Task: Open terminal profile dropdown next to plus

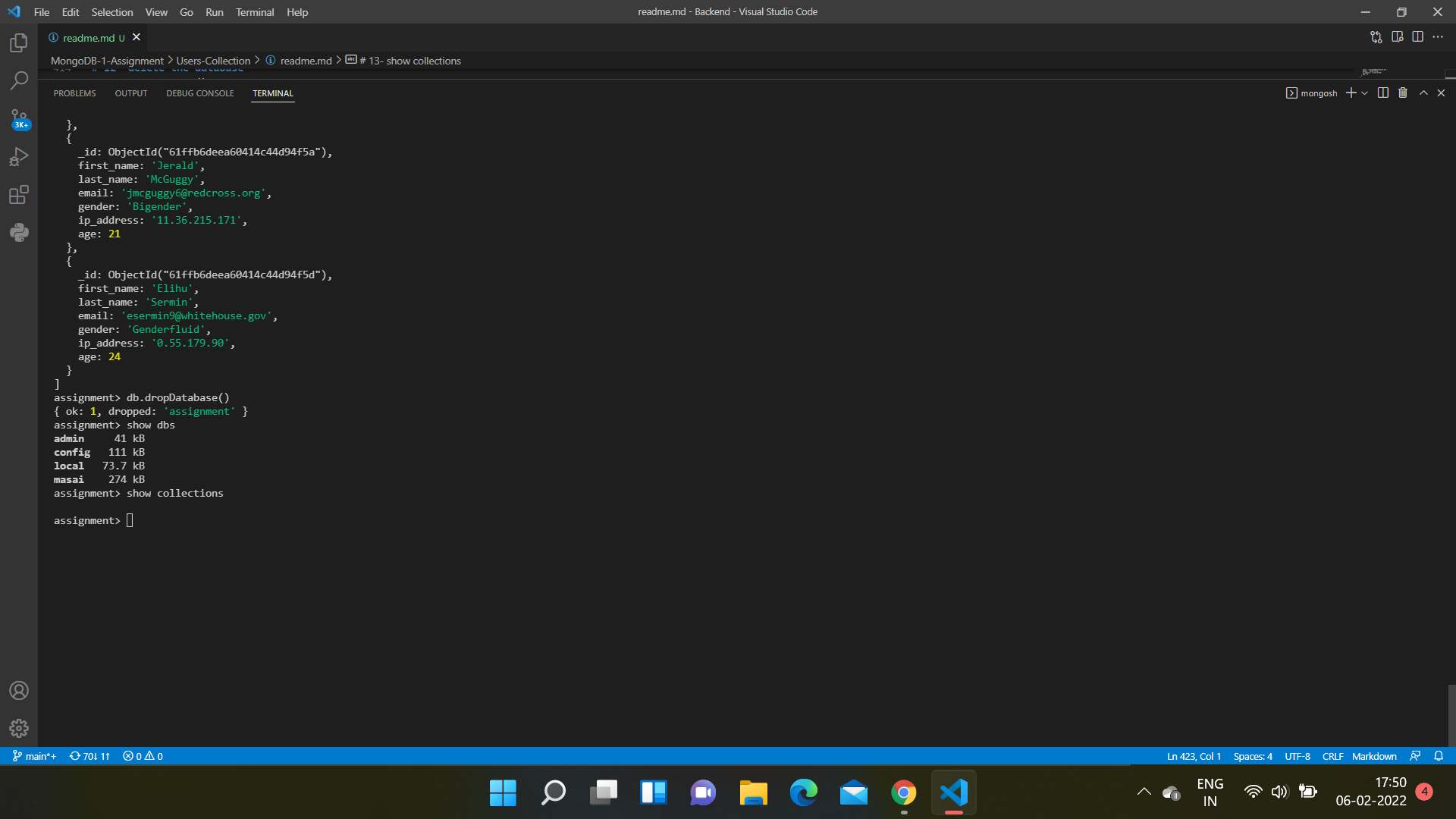Action: tap(1364, 93)
